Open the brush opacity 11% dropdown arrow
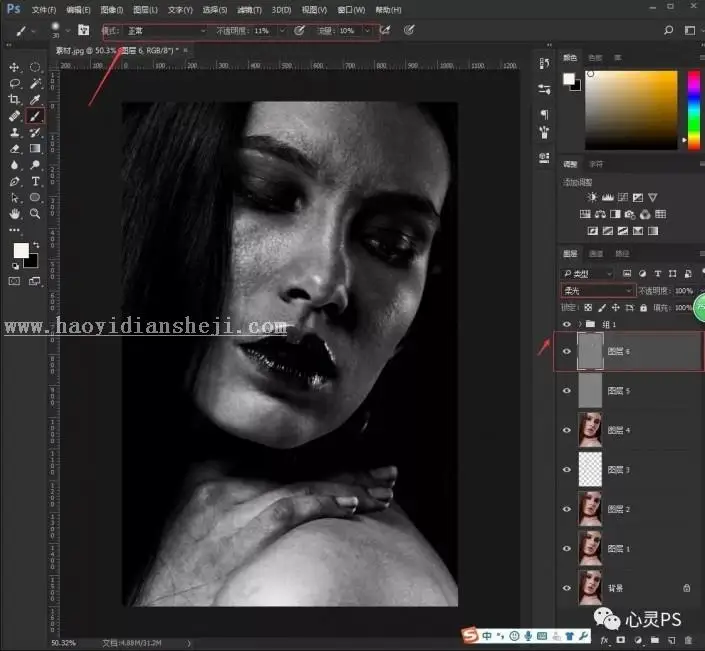The width and height of the screenshot is (705, 651). coord(282,31)
